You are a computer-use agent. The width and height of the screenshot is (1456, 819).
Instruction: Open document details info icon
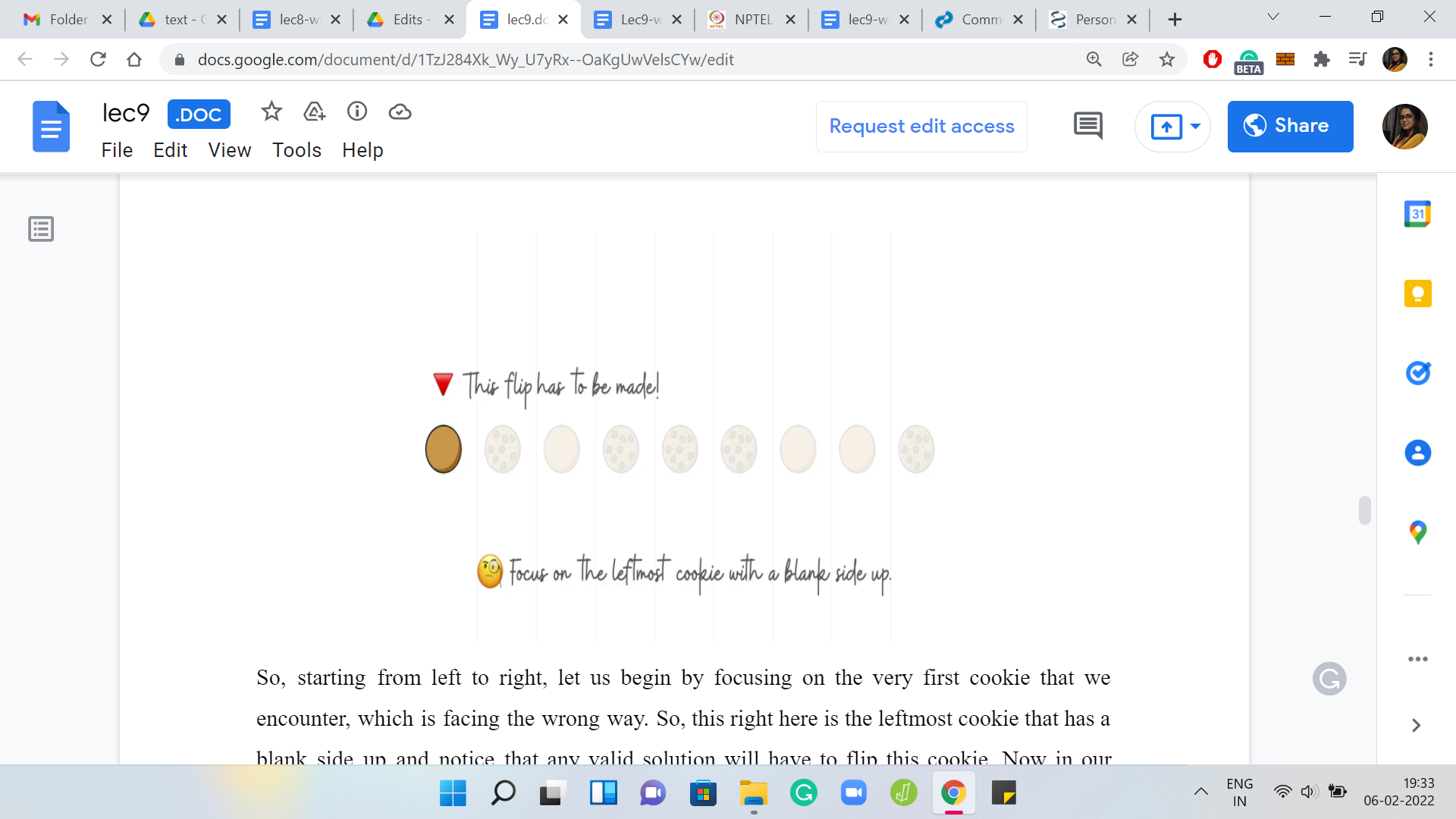(357, 112)
